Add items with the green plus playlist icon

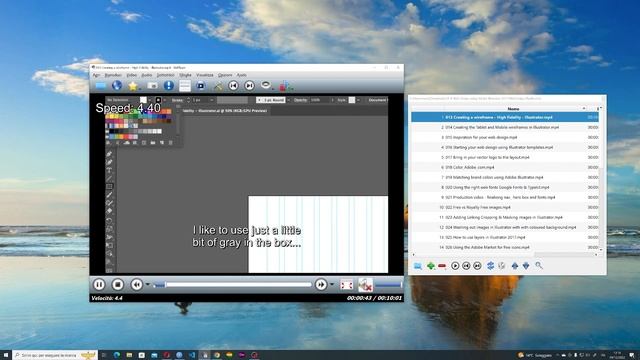pyautogui.click(x=431, y=266)
